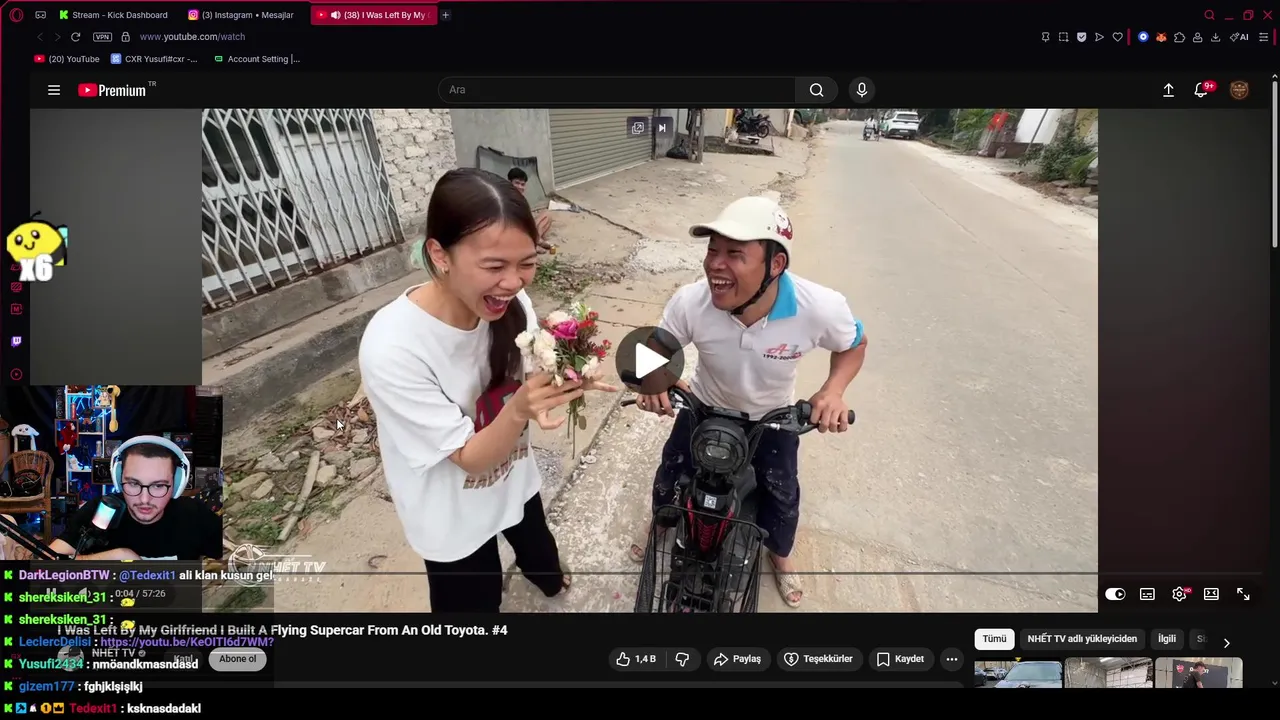1280x720 pixels.
Task: Open more actions three-dot menu
Action: click(952, 659)
